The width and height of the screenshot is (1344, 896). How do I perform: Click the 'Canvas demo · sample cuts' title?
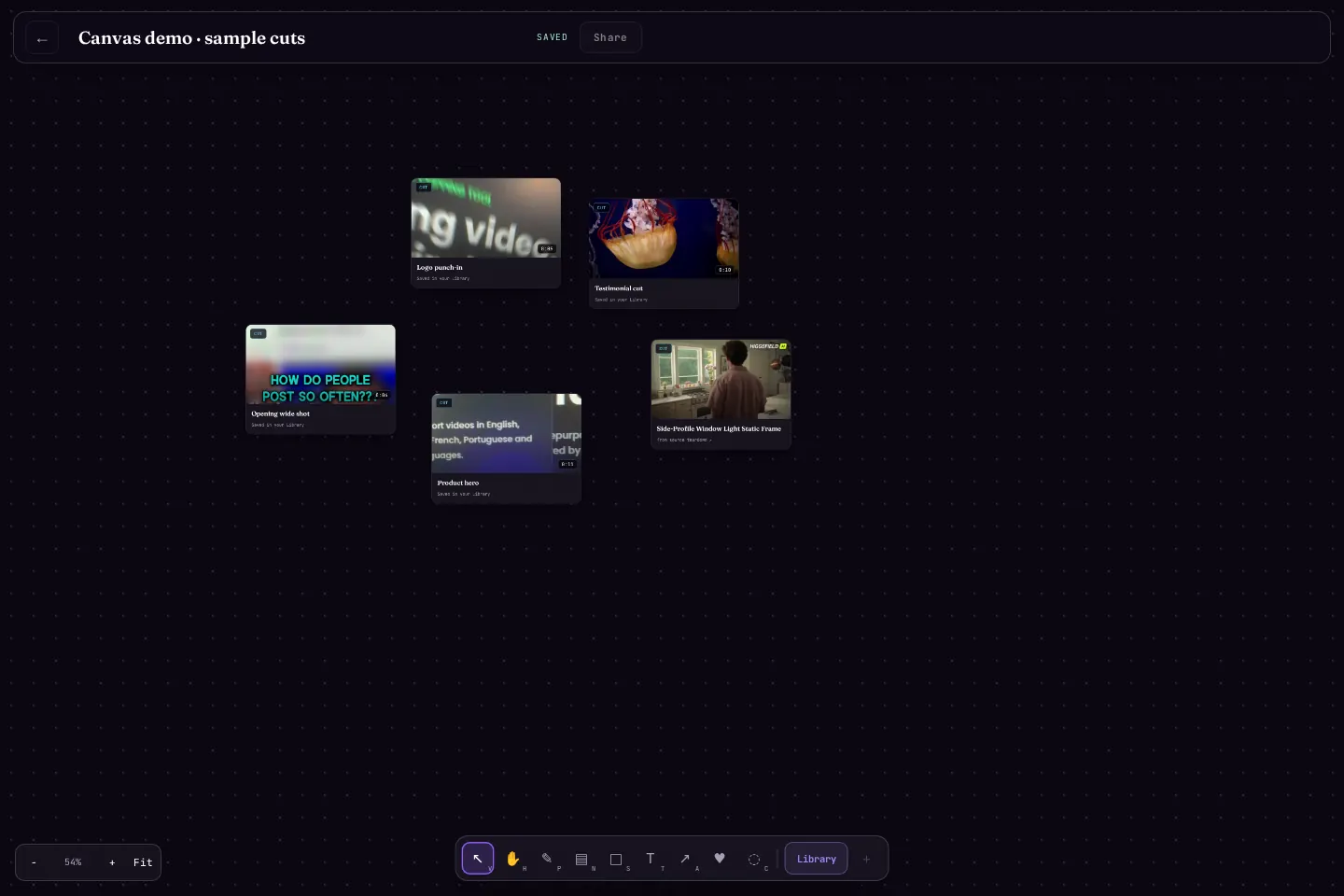(x=191, y=38)
